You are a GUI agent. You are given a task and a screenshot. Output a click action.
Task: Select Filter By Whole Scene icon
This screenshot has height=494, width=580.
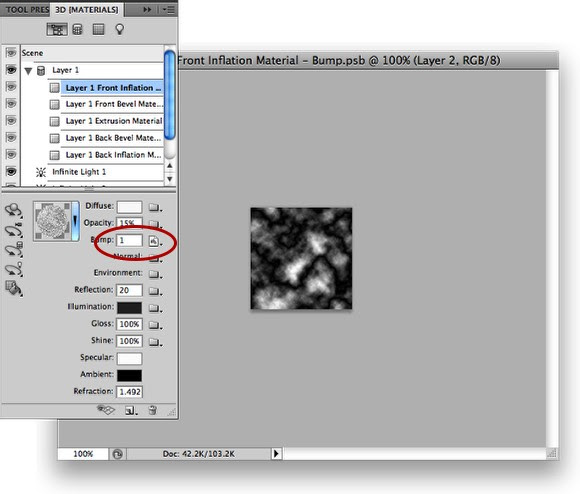57,30
